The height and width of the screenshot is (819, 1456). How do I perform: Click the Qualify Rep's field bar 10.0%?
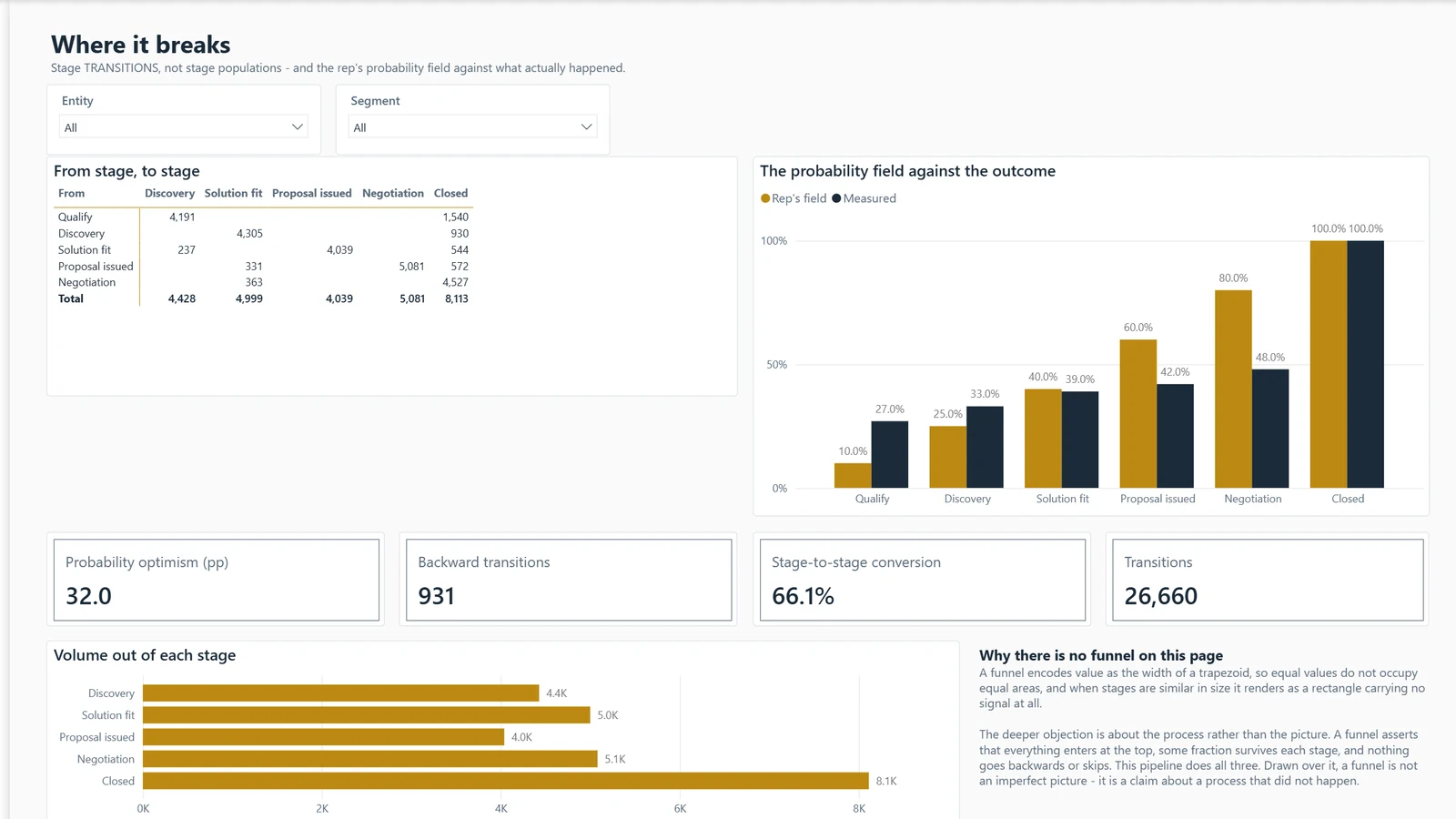853,476
